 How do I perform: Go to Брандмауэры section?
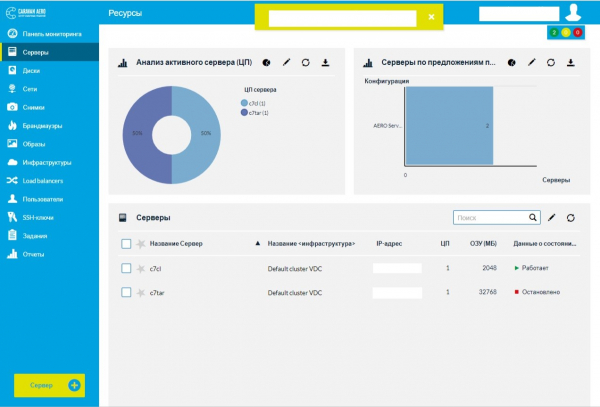[x=42, y=126]
